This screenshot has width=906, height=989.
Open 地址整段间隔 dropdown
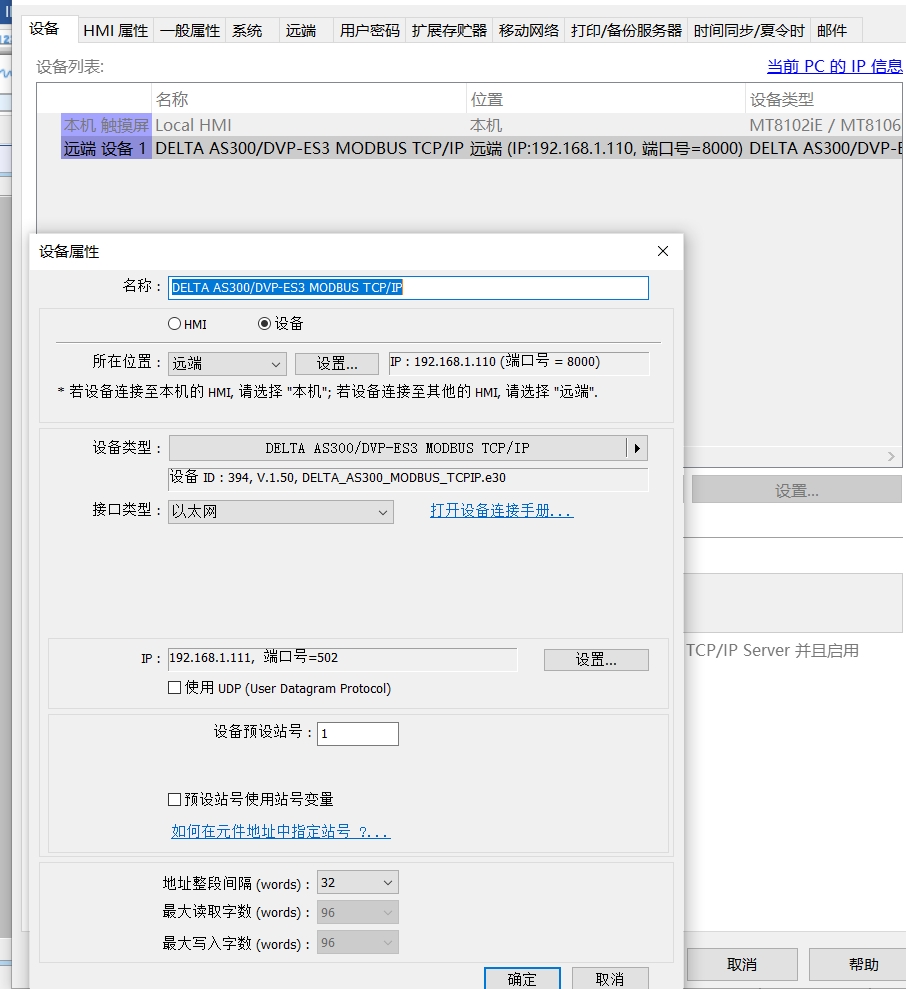pyautogui.click(x=357, y=883)
